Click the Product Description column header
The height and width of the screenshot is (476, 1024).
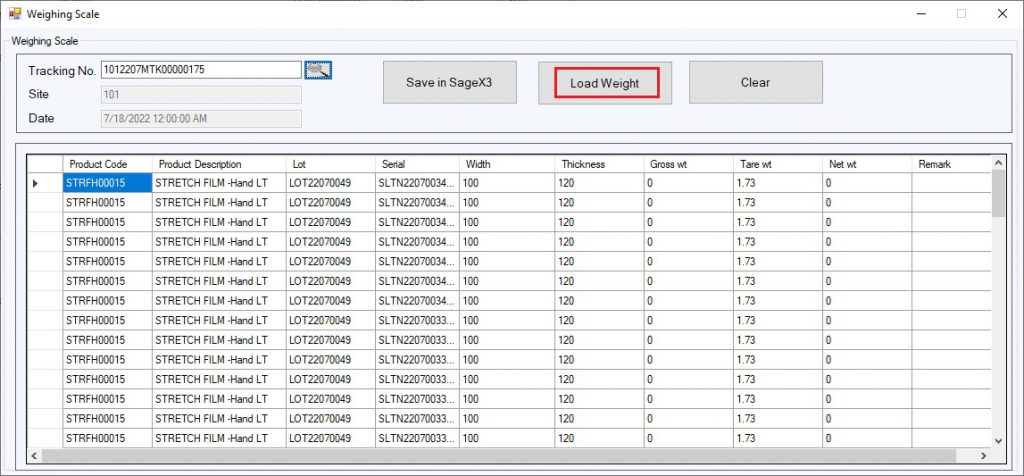click(219, 164)
